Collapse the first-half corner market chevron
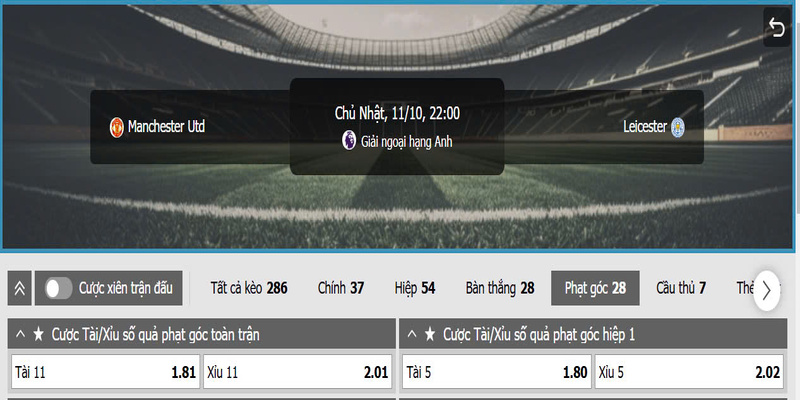Viewport: 800px width, 400px height. (411, 334)
